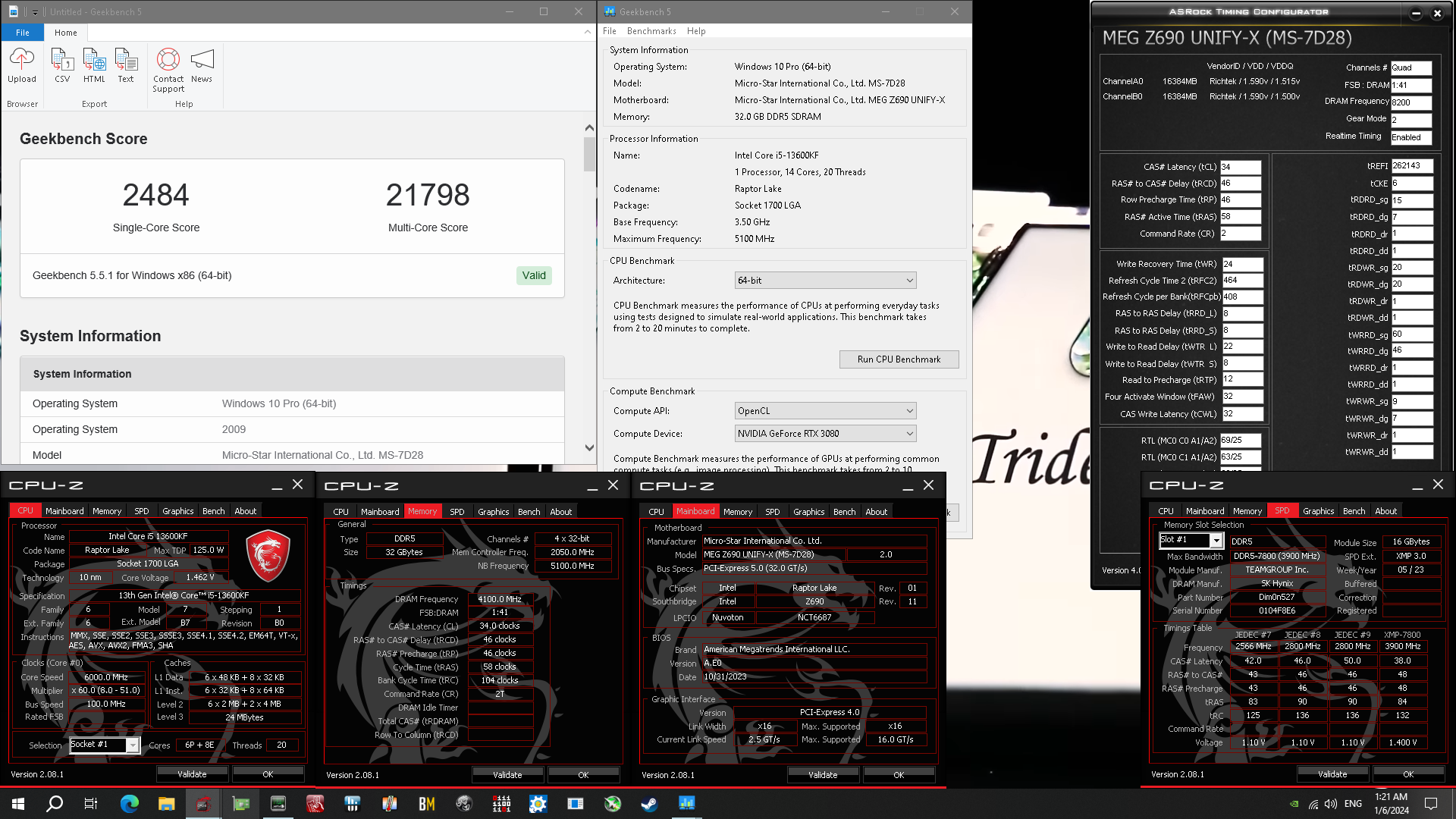Click the Command Rate (CR) field in Timing Configurator
Viewport: 1456px width, 819px height.
tap(1240, 234)
